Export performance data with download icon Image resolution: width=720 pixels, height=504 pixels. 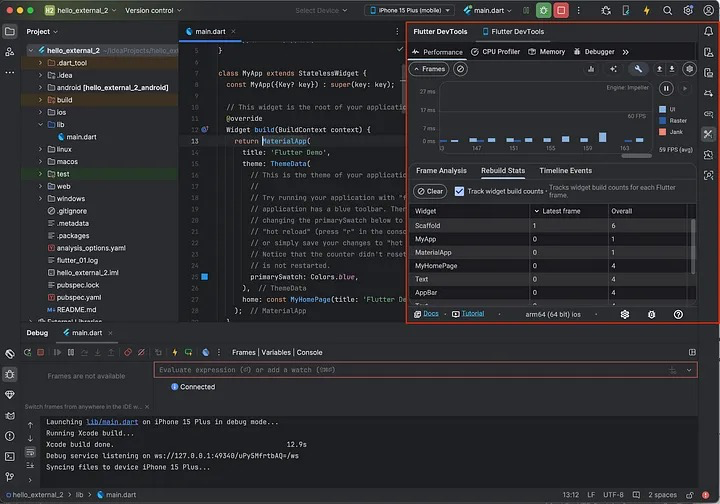point(672,69)
